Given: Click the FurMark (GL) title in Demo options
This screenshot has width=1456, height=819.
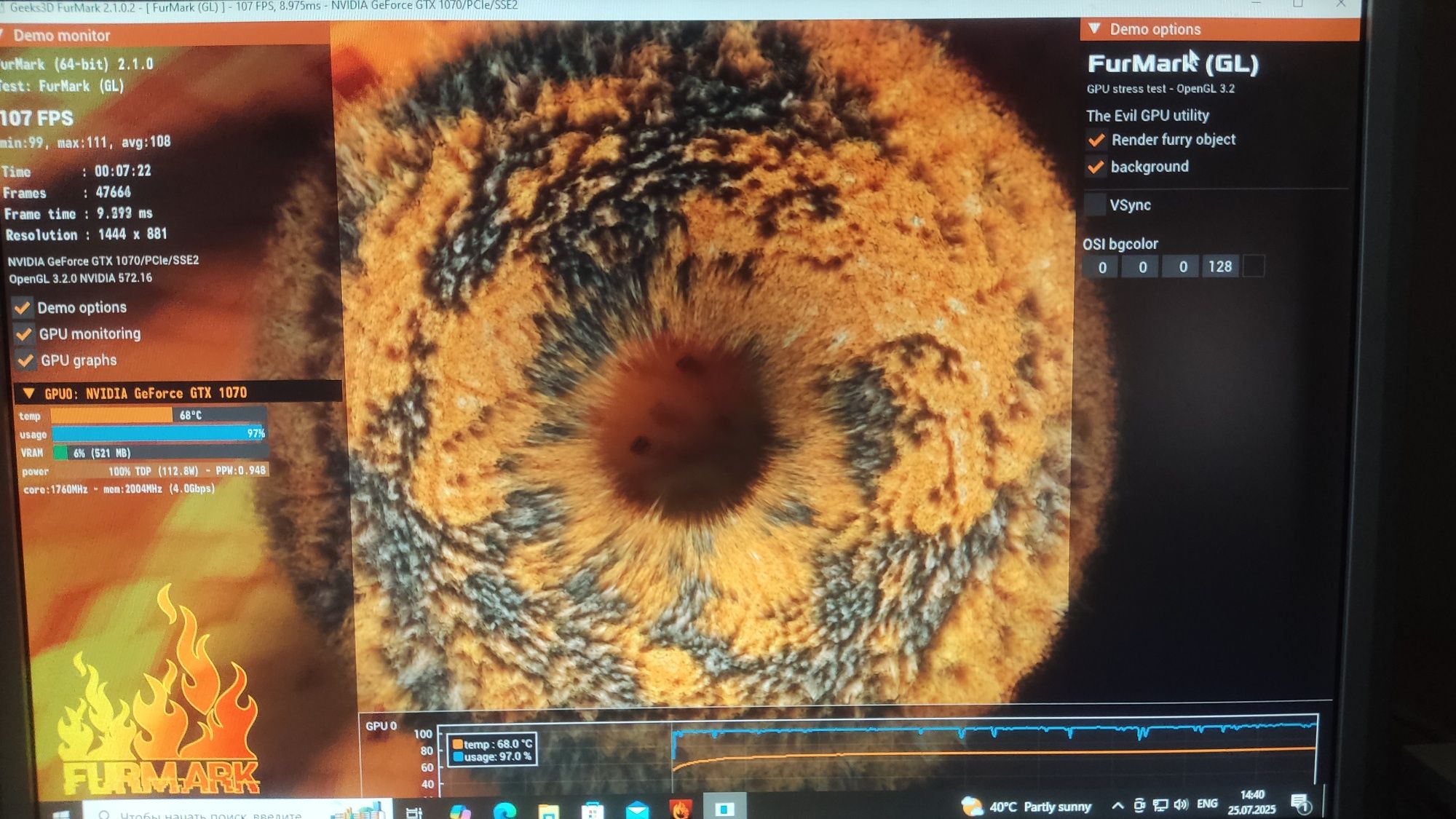Looking at the screenshot, I should pyautogui.click(x=1173, y=64).
